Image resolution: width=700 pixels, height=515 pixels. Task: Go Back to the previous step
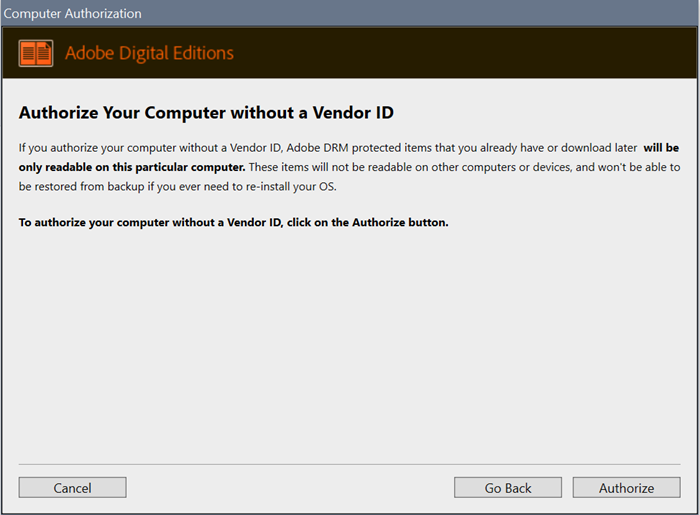click(x=508, y=487)
